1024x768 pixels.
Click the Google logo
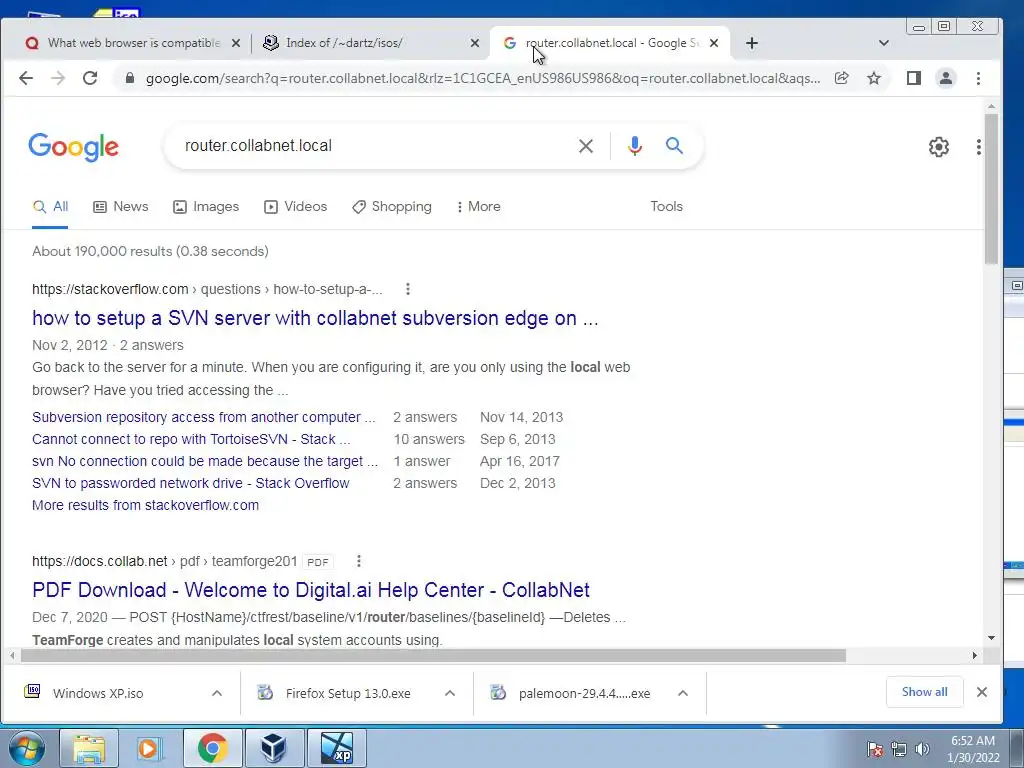tap(74, 147)
